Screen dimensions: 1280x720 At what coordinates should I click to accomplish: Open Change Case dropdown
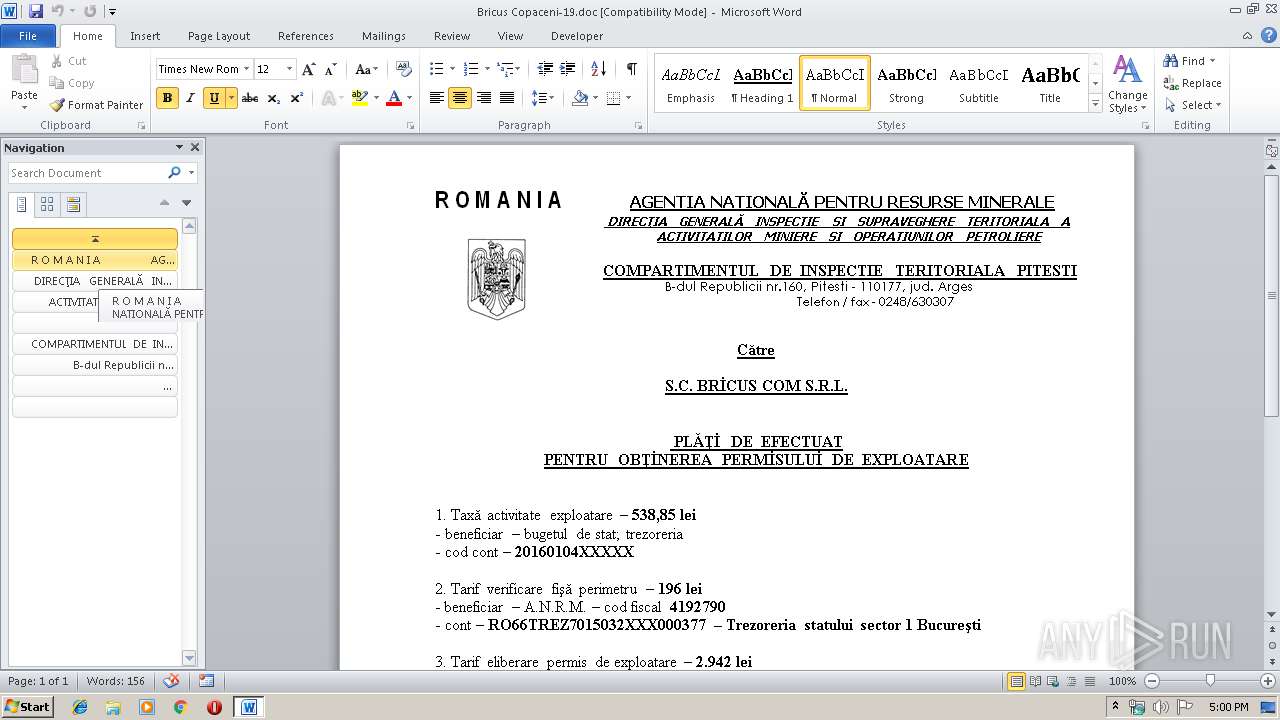coord(366,69)
